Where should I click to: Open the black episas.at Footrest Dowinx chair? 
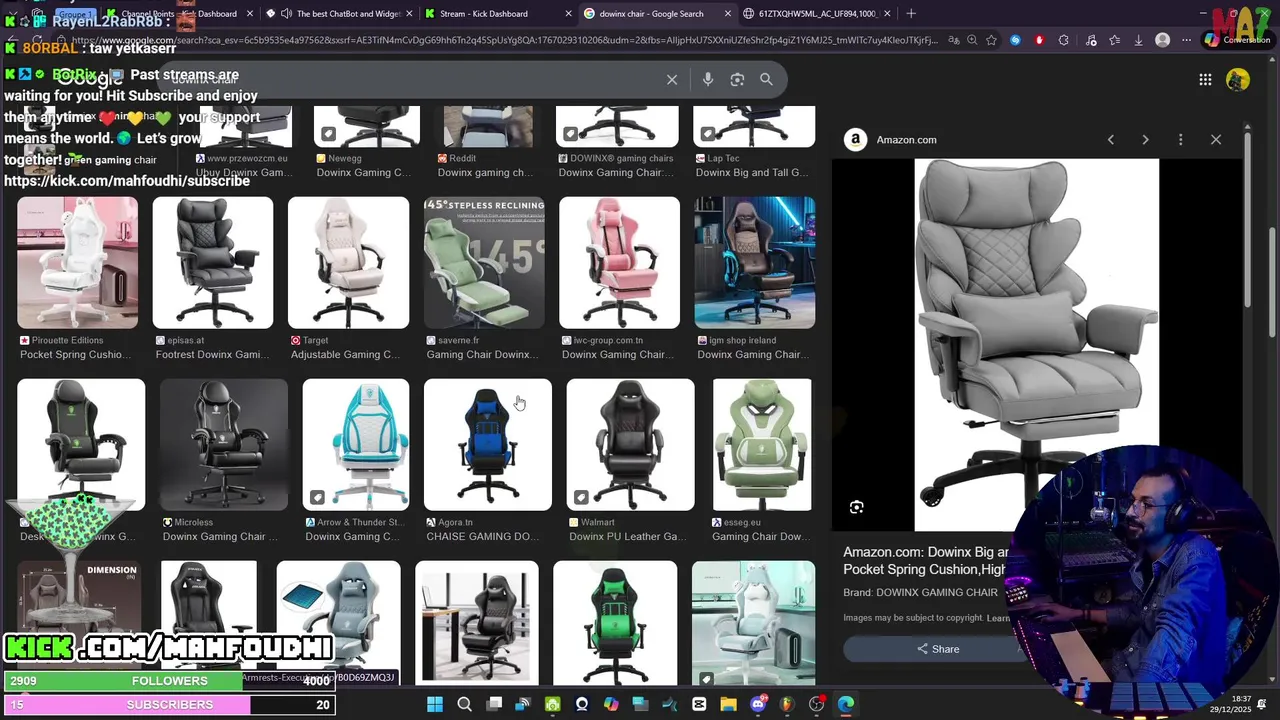(x=212, y=263)
